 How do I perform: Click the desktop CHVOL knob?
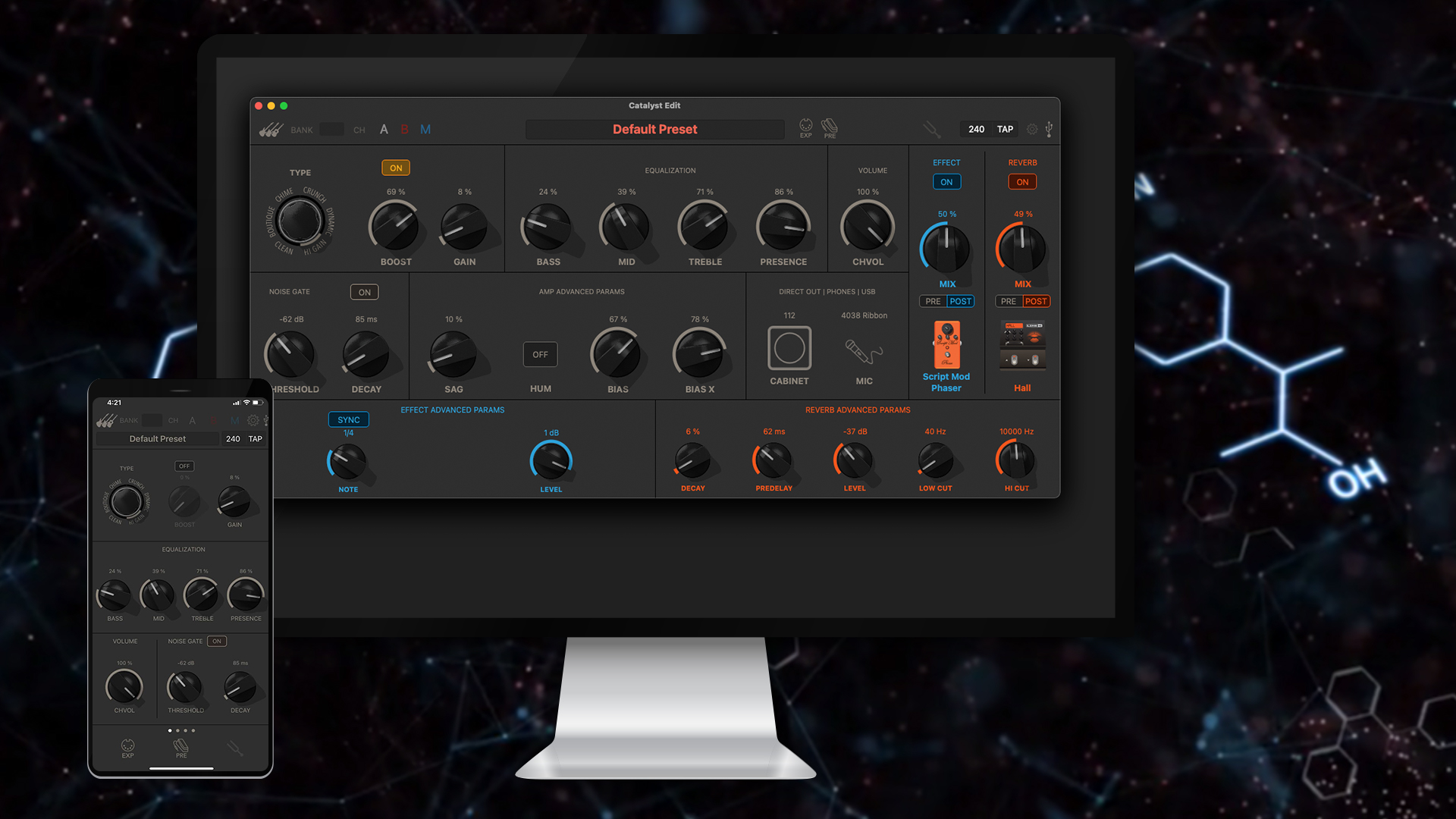coord(868,226)
